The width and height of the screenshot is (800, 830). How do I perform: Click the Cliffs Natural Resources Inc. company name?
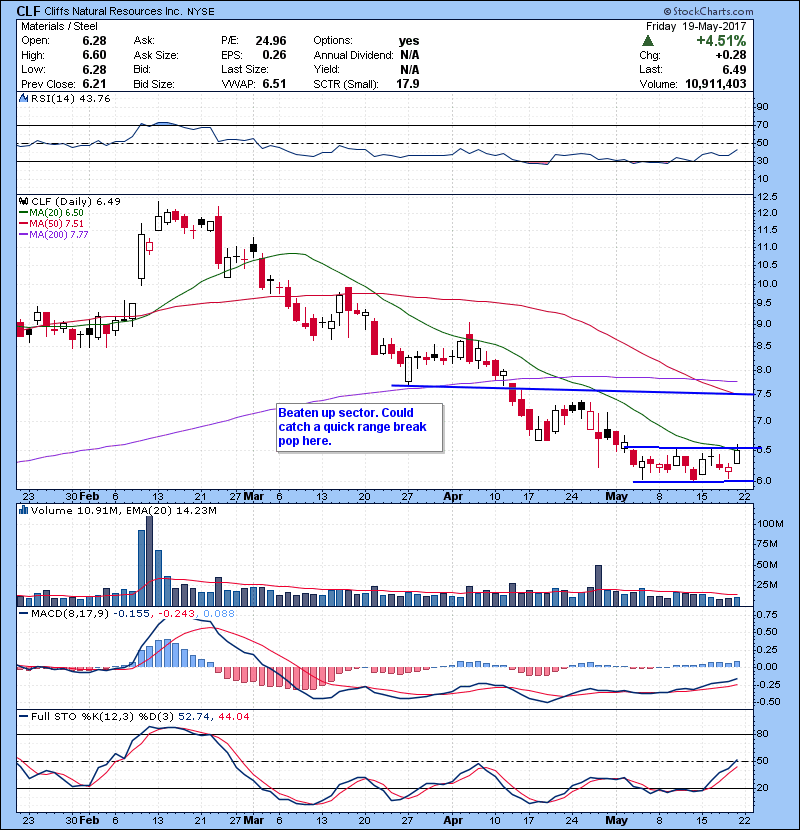click(113, 11)
